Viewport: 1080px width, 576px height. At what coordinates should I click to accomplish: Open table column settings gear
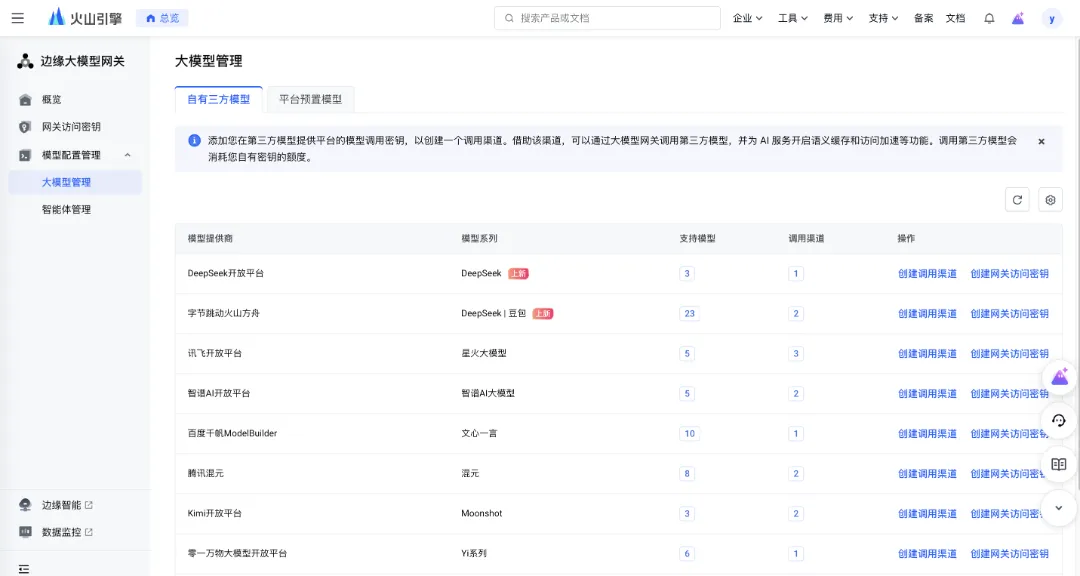coord(1050,200)
